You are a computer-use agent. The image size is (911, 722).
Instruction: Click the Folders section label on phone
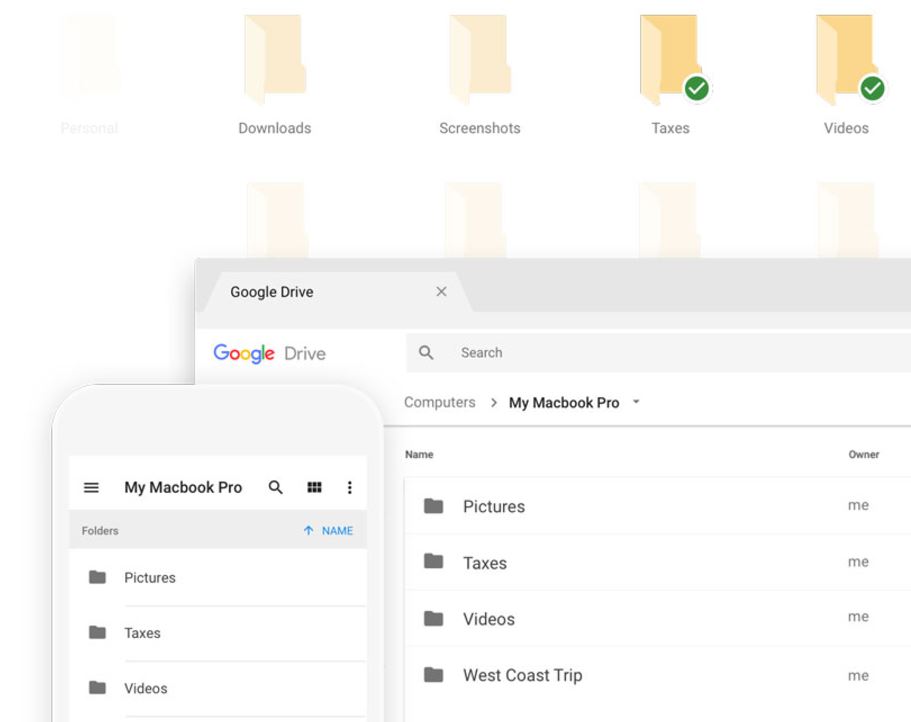coord(100,530)
